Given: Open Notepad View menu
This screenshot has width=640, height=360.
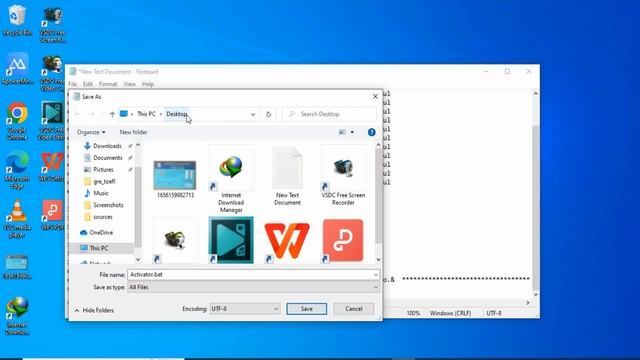Looking at the screenshot, I should 129,84.
